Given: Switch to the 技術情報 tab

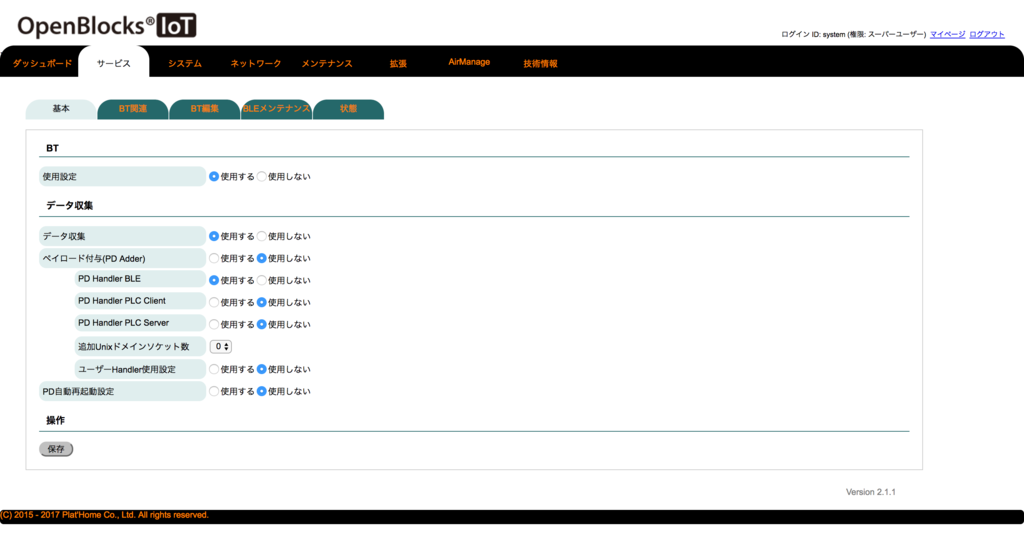Looking at the screenshot, I should (x=540, y=63).
